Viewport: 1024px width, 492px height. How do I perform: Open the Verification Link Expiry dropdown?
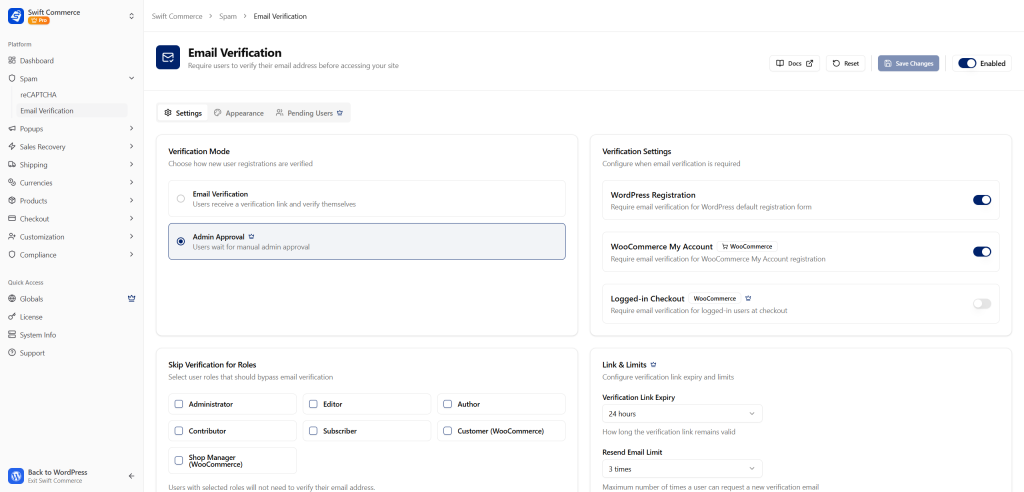(x=682, y=414)
